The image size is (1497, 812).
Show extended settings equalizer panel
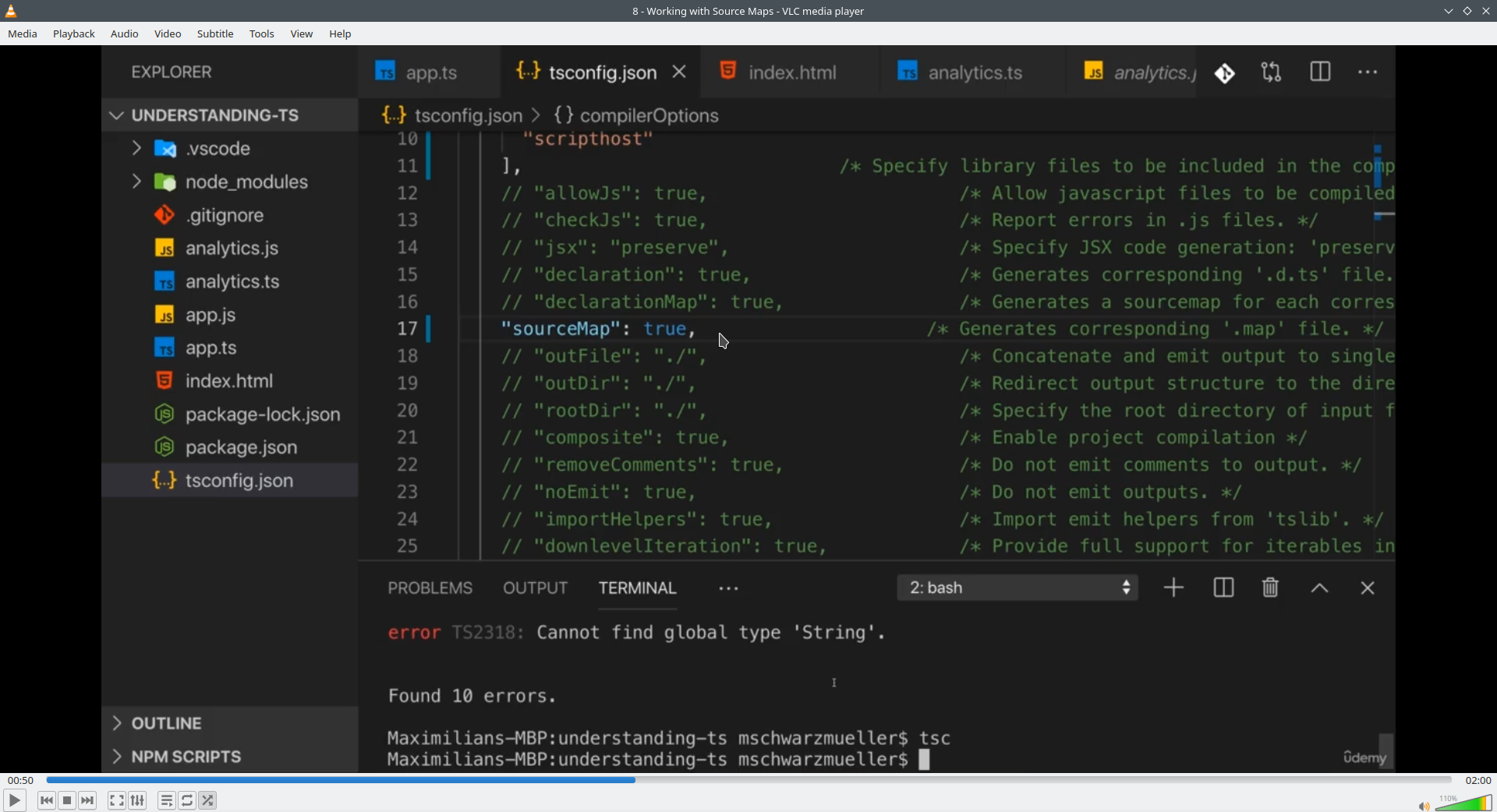pos(138,800)
